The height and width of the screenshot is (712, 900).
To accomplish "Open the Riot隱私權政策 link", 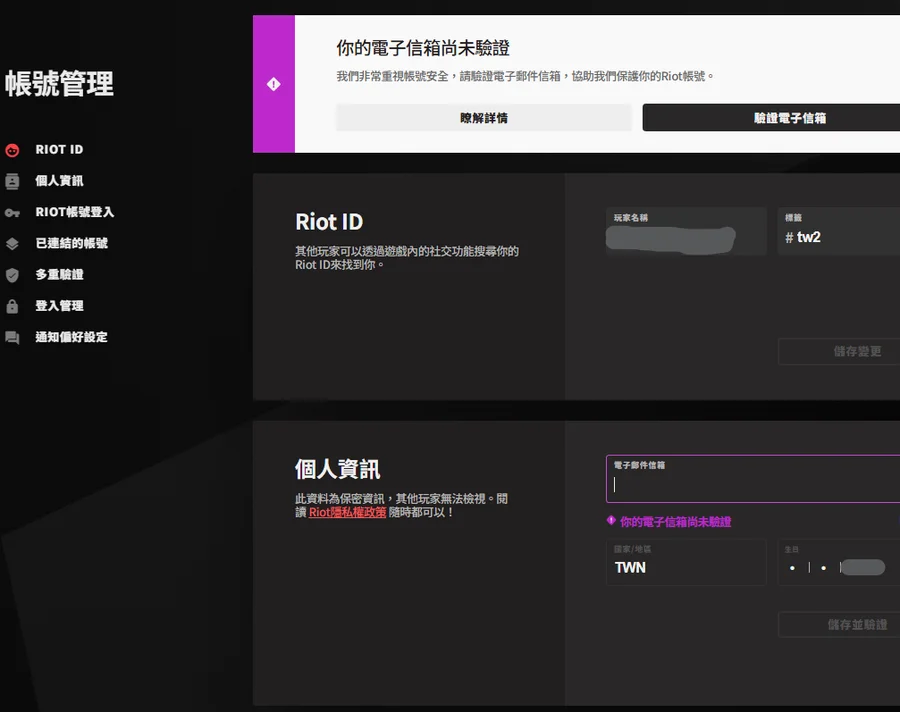I will 347,512.
